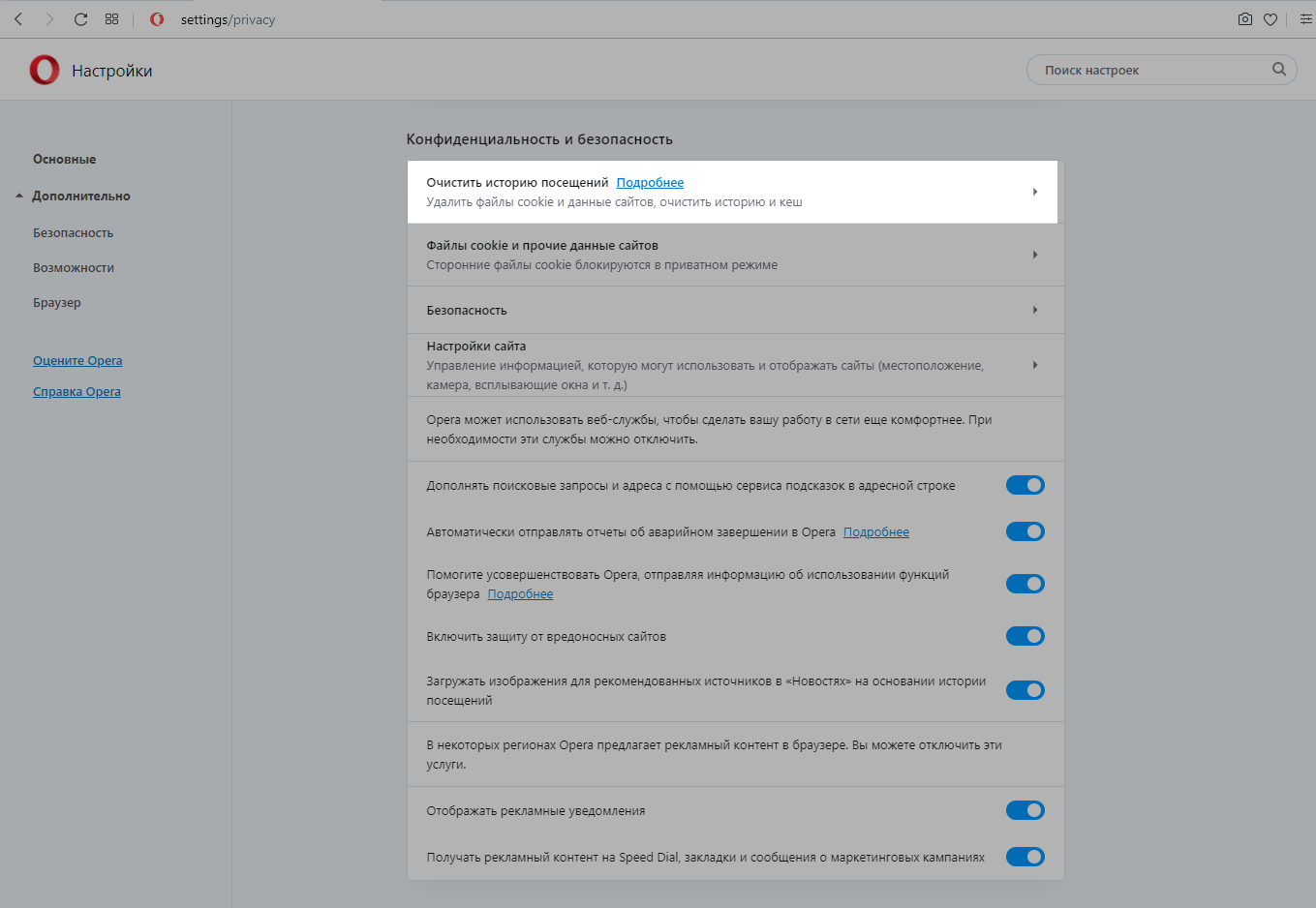1316x908 pixels.
Task: Click heart icon to bookmark page
Action: [x=1270, y=19]
